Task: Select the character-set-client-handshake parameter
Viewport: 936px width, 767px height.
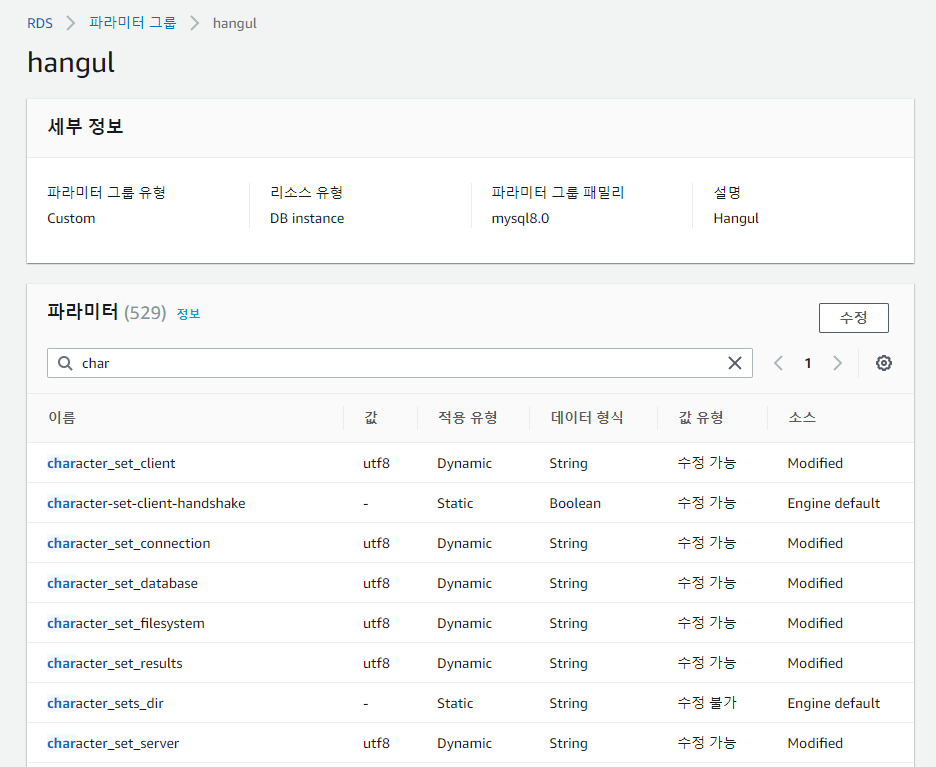Action: coord(146,503)
